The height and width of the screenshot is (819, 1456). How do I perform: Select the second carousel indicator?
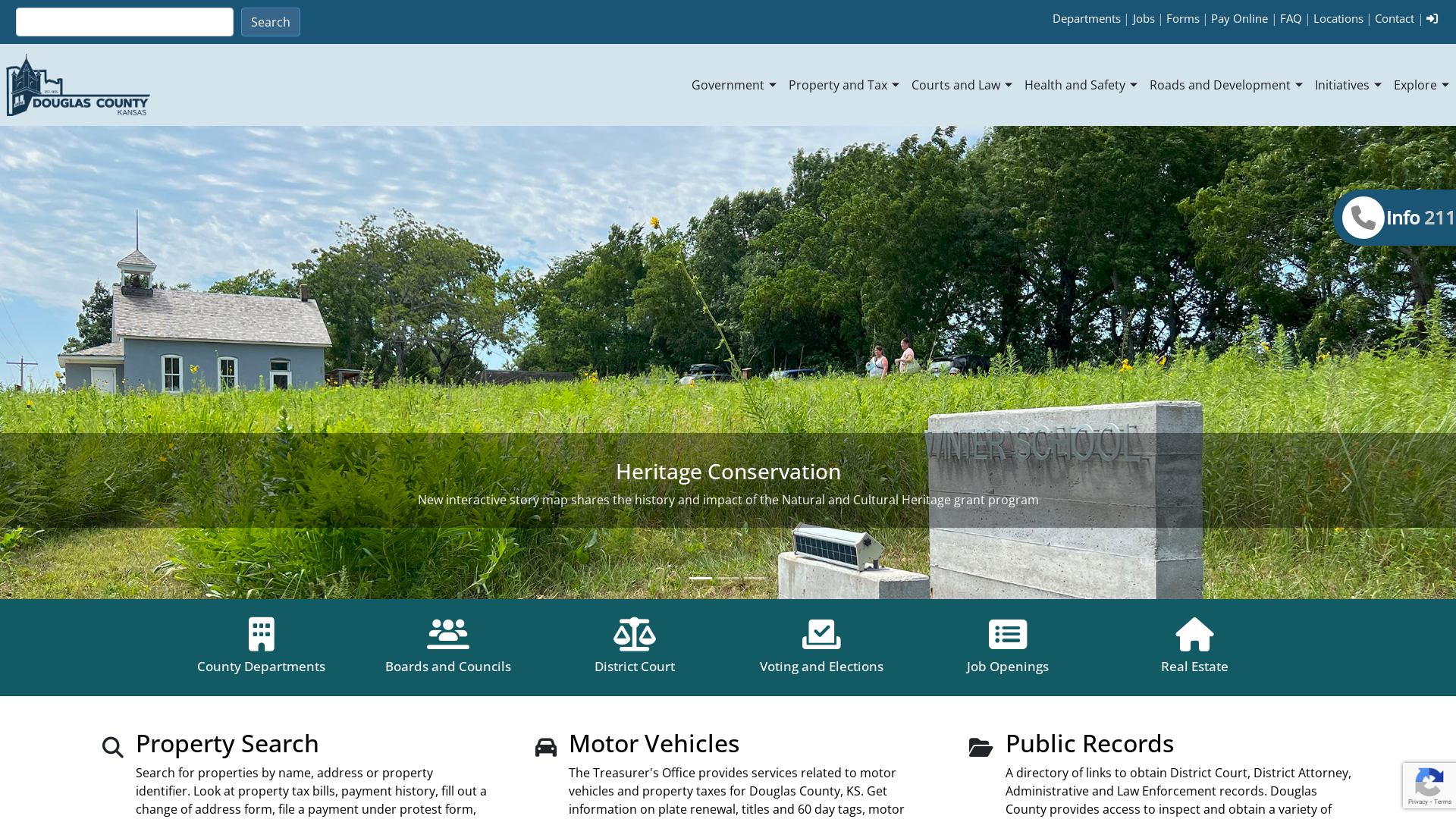coord(728,578)
